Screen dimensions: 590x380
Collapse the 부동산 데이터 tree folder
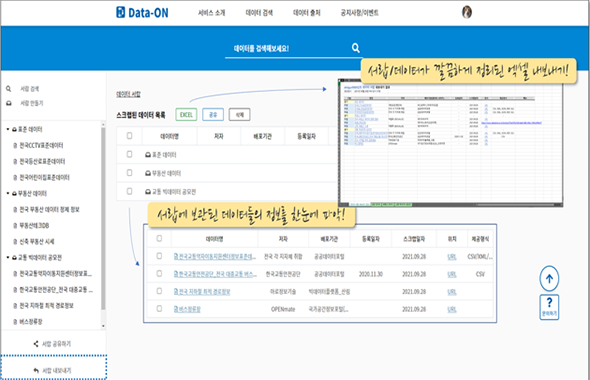[8, 193]
